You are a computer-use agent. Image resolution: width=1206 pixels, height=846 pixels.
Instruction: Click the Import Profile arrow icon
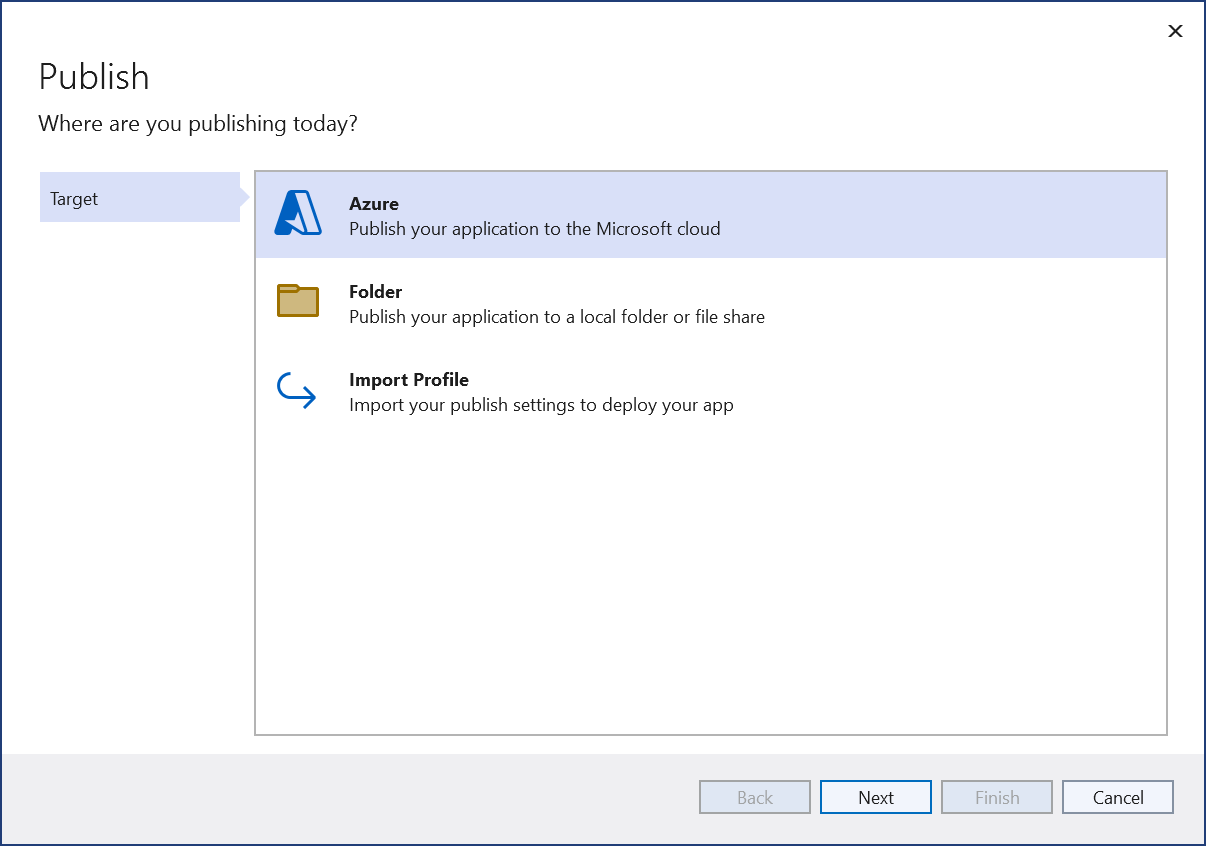point(296,390)
